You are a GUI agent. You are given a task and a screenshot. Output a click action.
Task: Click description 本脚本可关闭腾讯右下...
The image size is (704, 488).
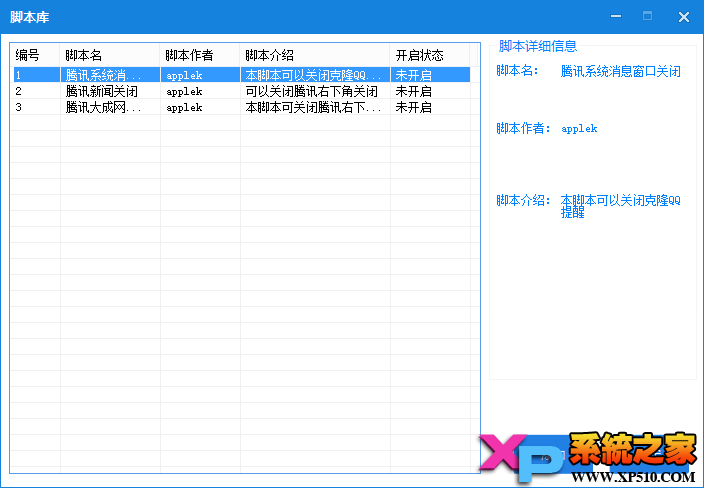pos(313,107)
